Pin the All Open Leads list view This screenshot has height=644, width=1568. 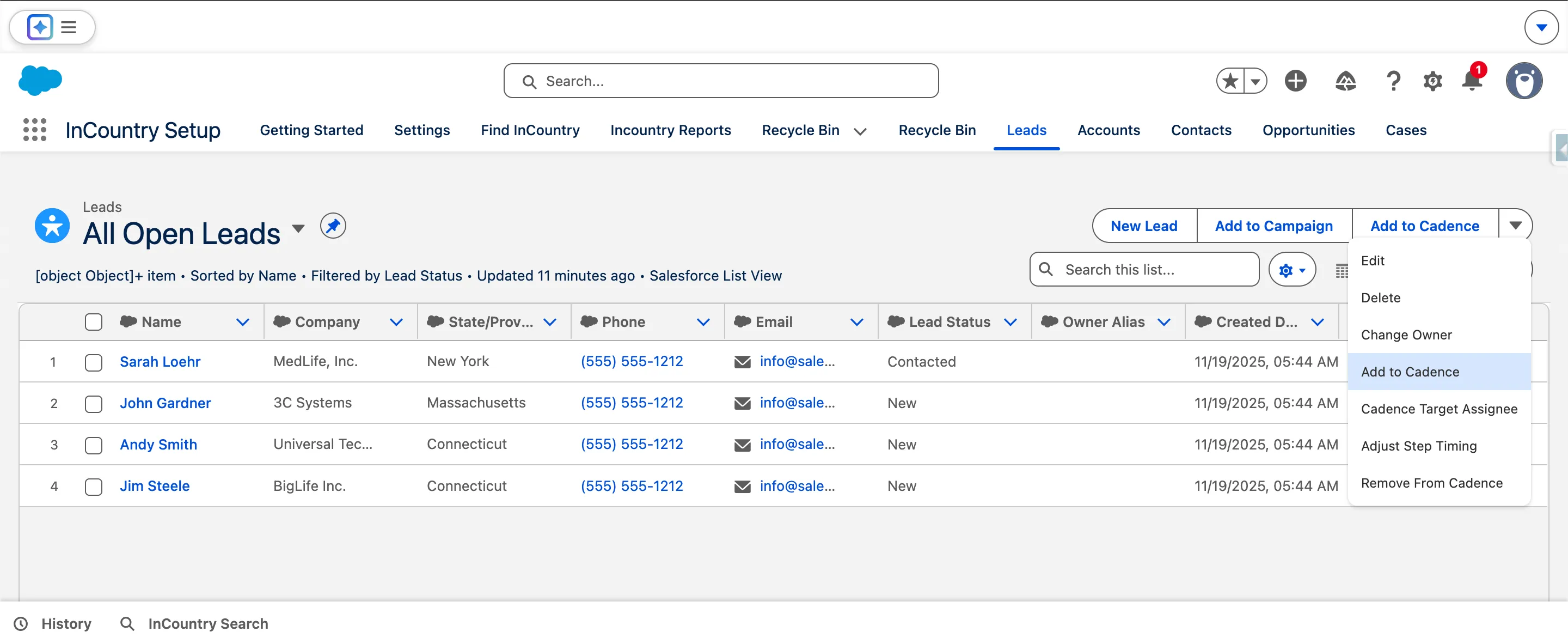point(333,227)
